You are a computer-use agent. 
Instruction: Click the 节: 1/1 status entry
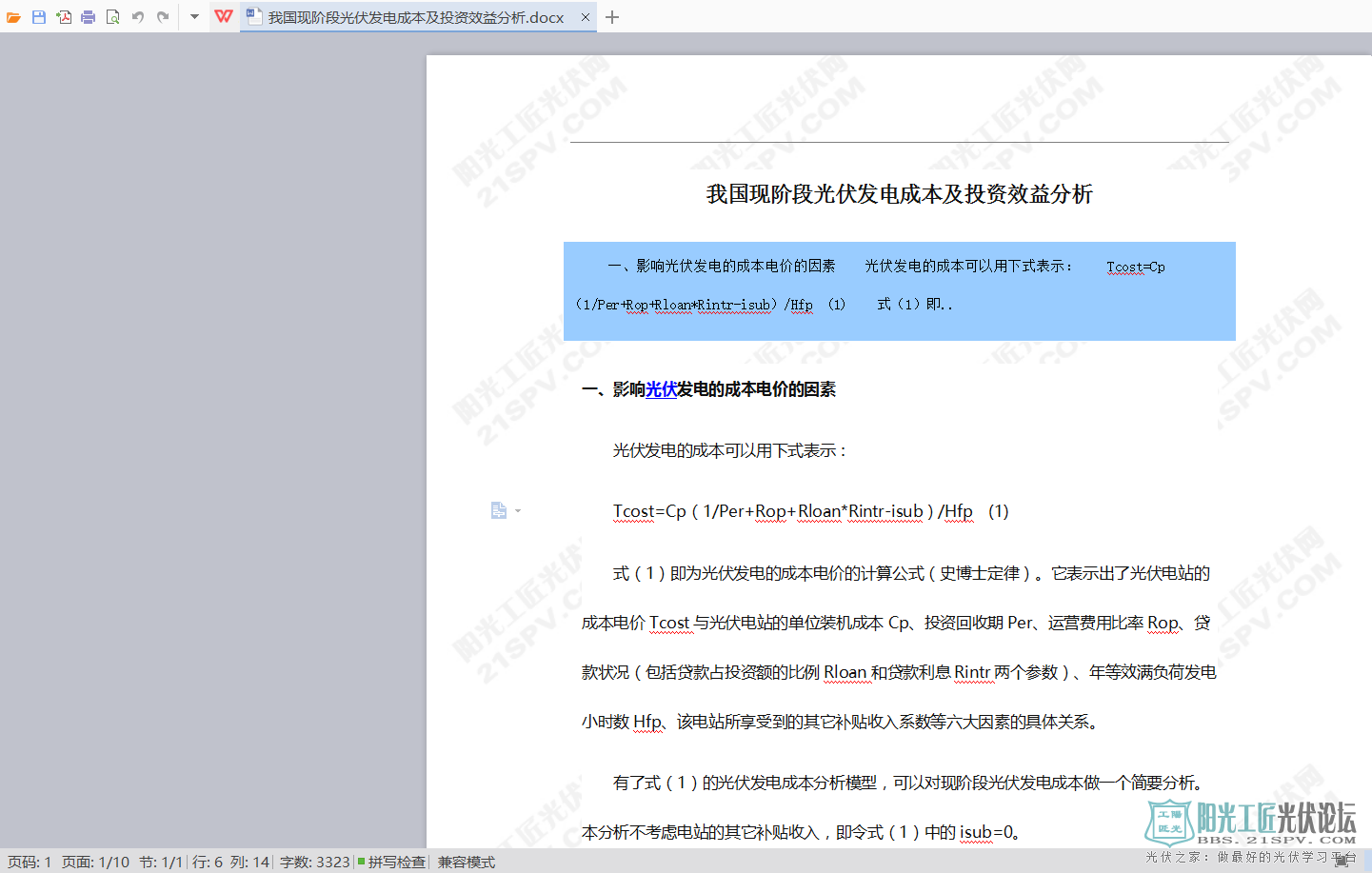[x=160, y=862]
